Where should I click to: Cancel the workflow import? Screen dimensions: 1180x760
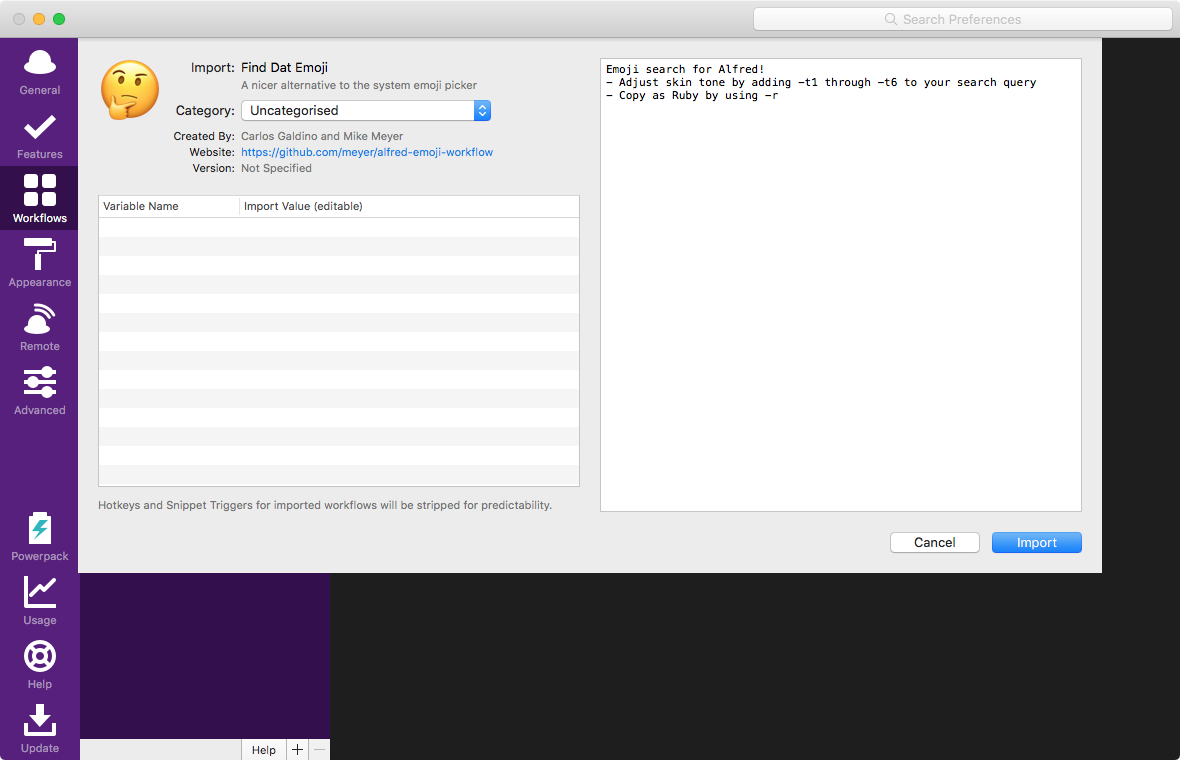point(935,543)
